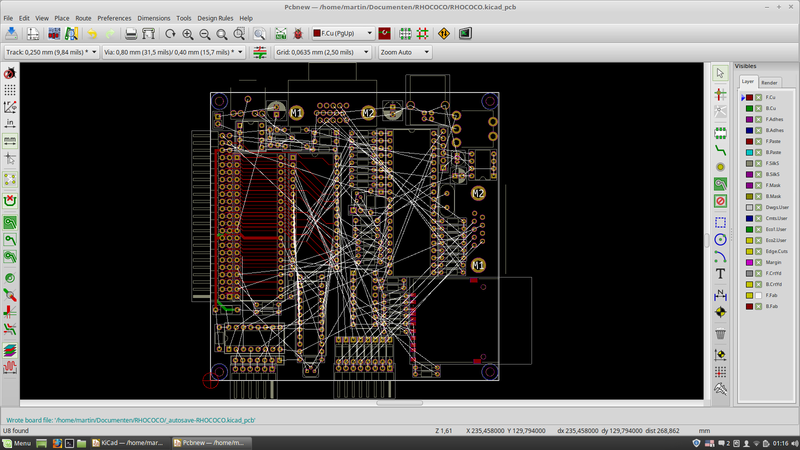Open the Track width dropdown

[x=51, y=52]
